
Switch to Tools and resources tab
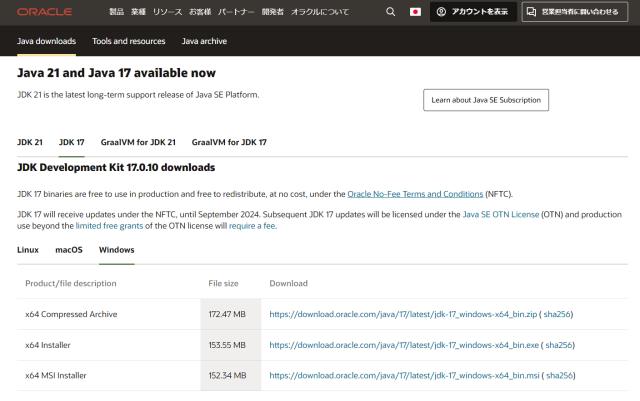point(129,41)
